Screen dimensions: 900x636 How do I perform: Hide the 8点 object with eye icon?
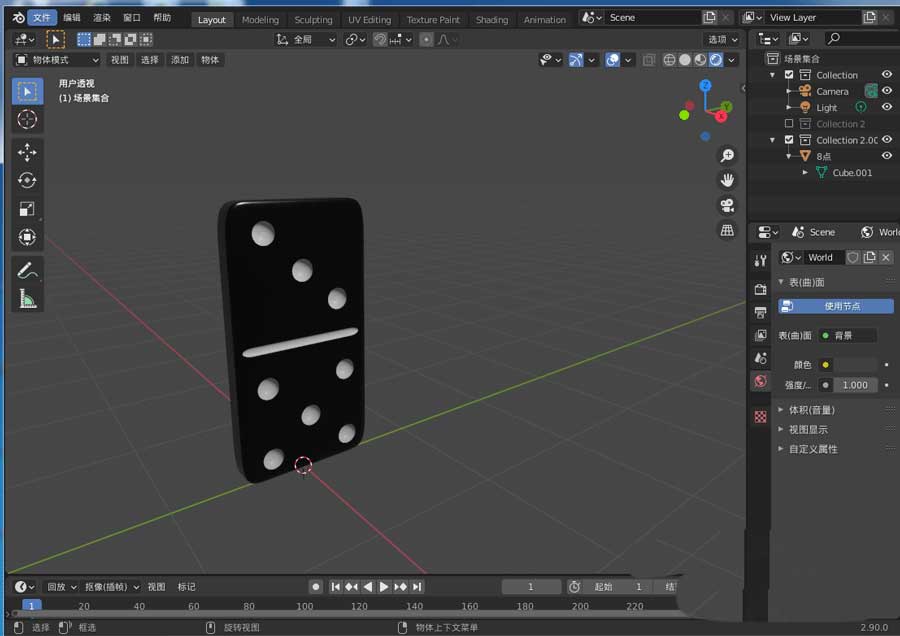887,156
